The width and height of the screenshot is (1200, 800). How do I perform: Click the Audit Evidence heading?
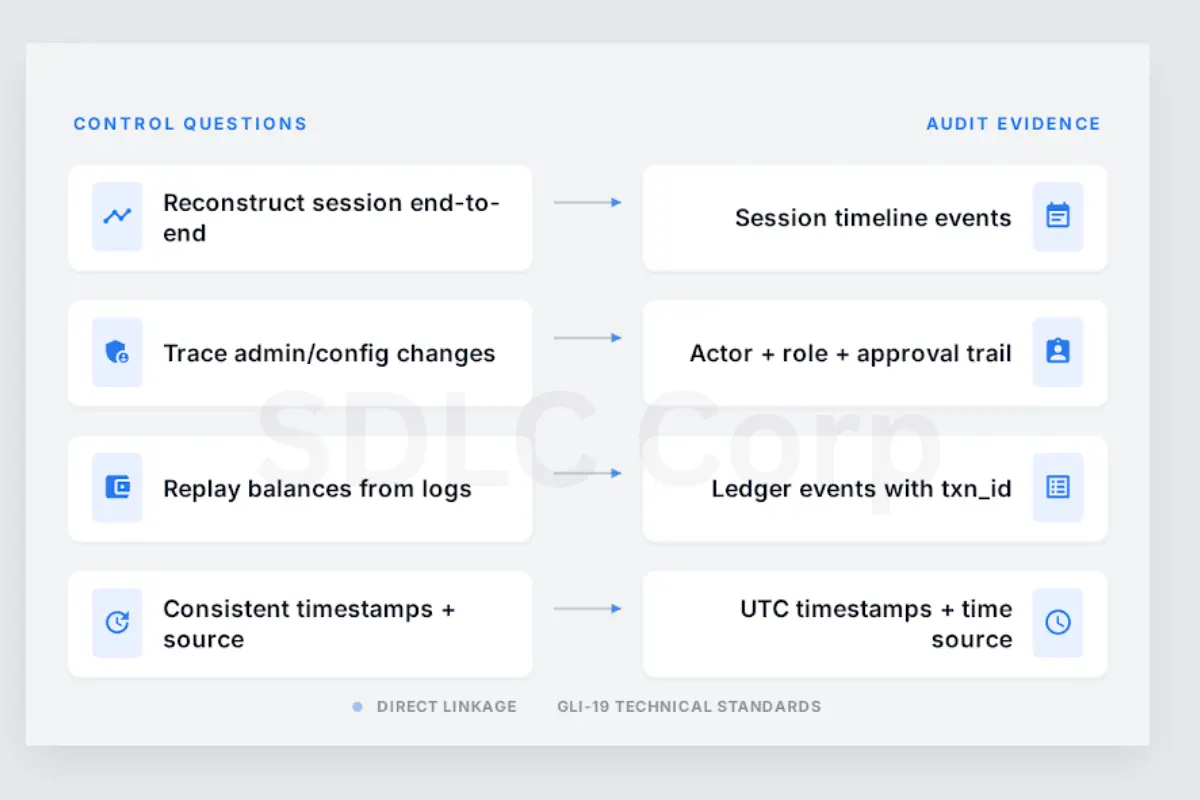[1013, 124]
